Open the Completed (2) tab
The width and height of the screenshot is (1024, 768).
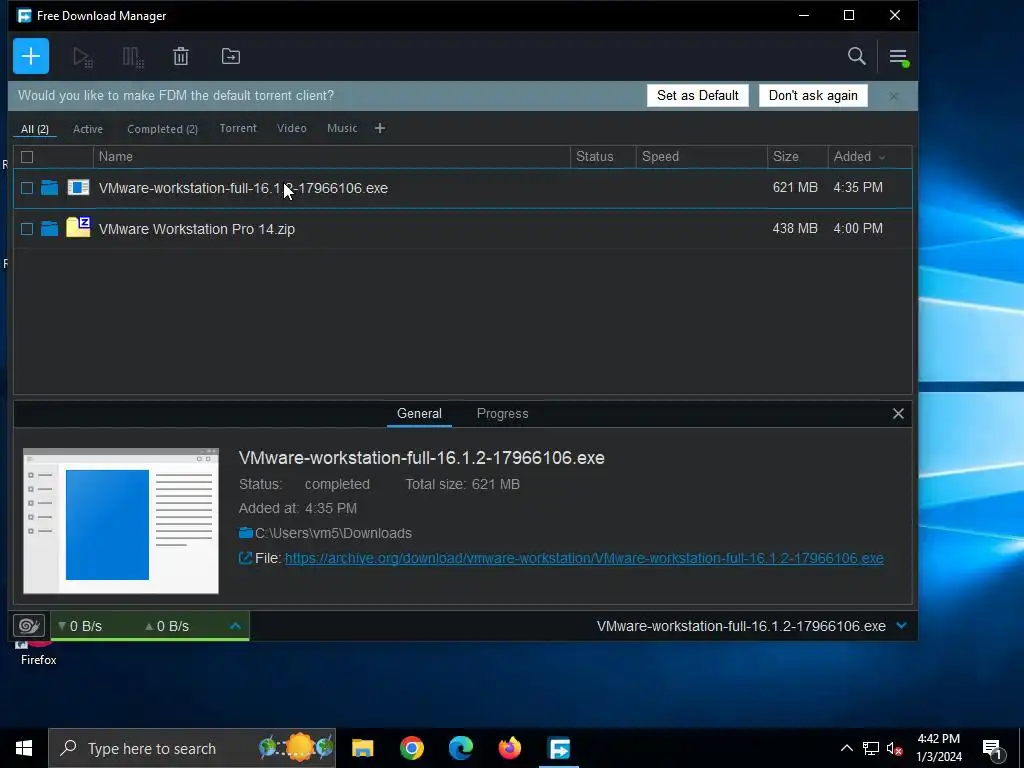(162, 129)
